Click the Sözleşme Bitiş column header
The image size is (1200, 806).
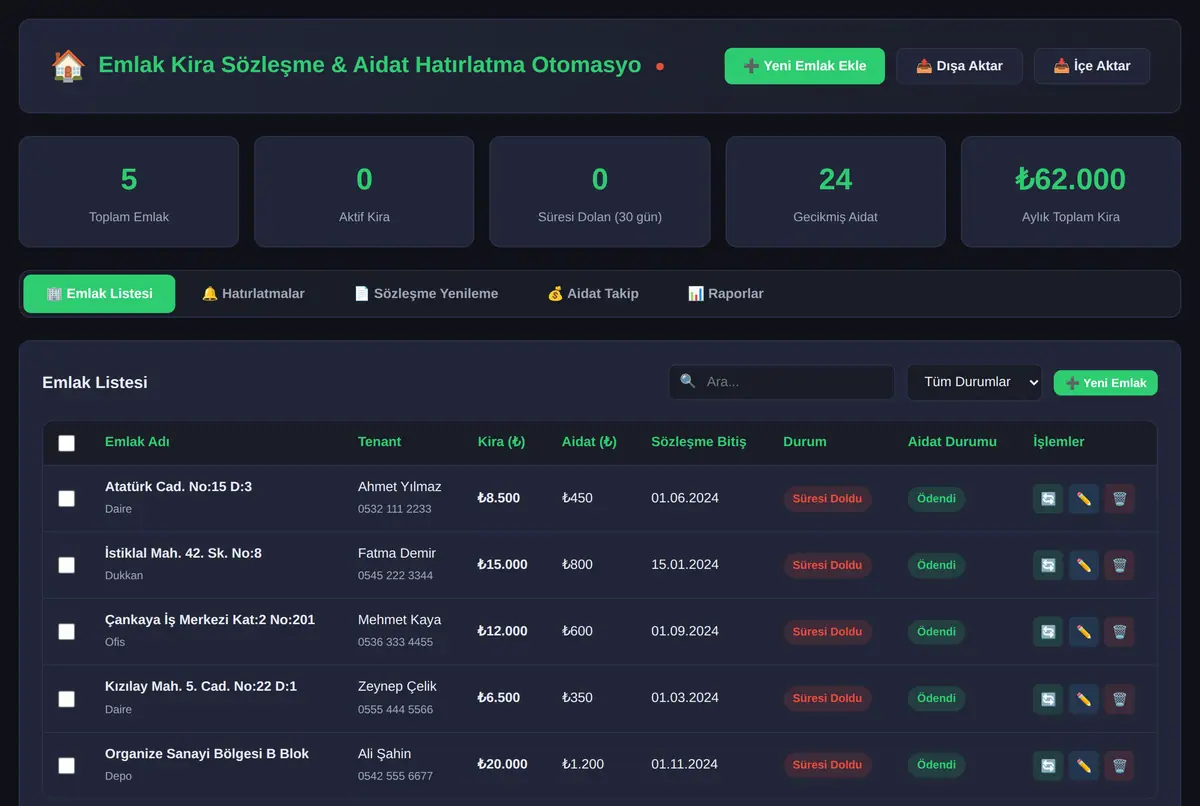point(699,442)
